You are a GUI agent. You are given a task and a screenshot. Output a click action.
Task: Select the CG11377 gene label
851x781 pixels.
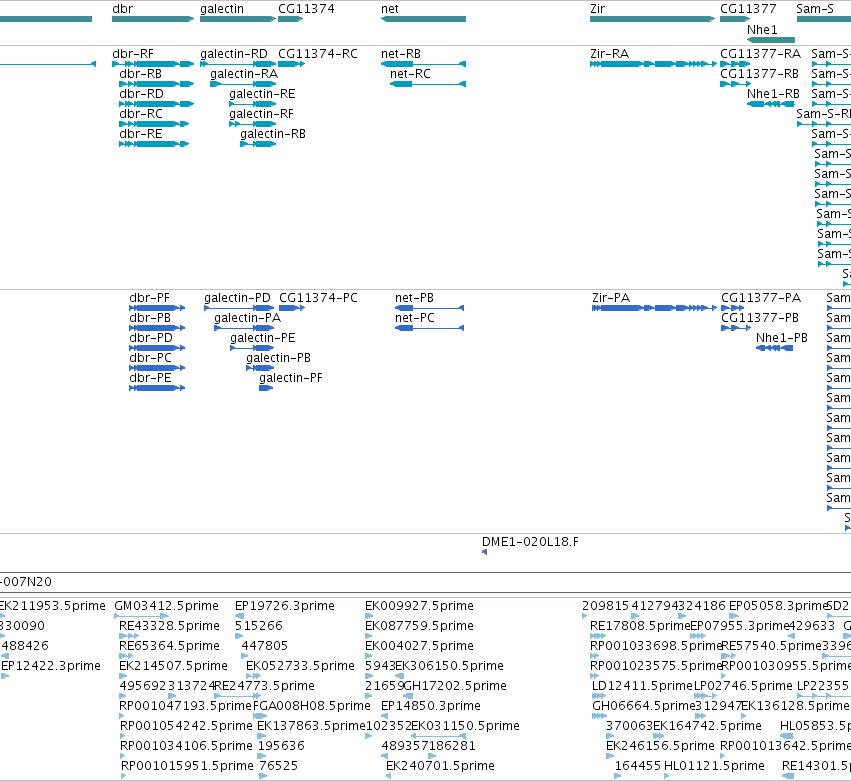pyautogui.click(x=748, y=9)
